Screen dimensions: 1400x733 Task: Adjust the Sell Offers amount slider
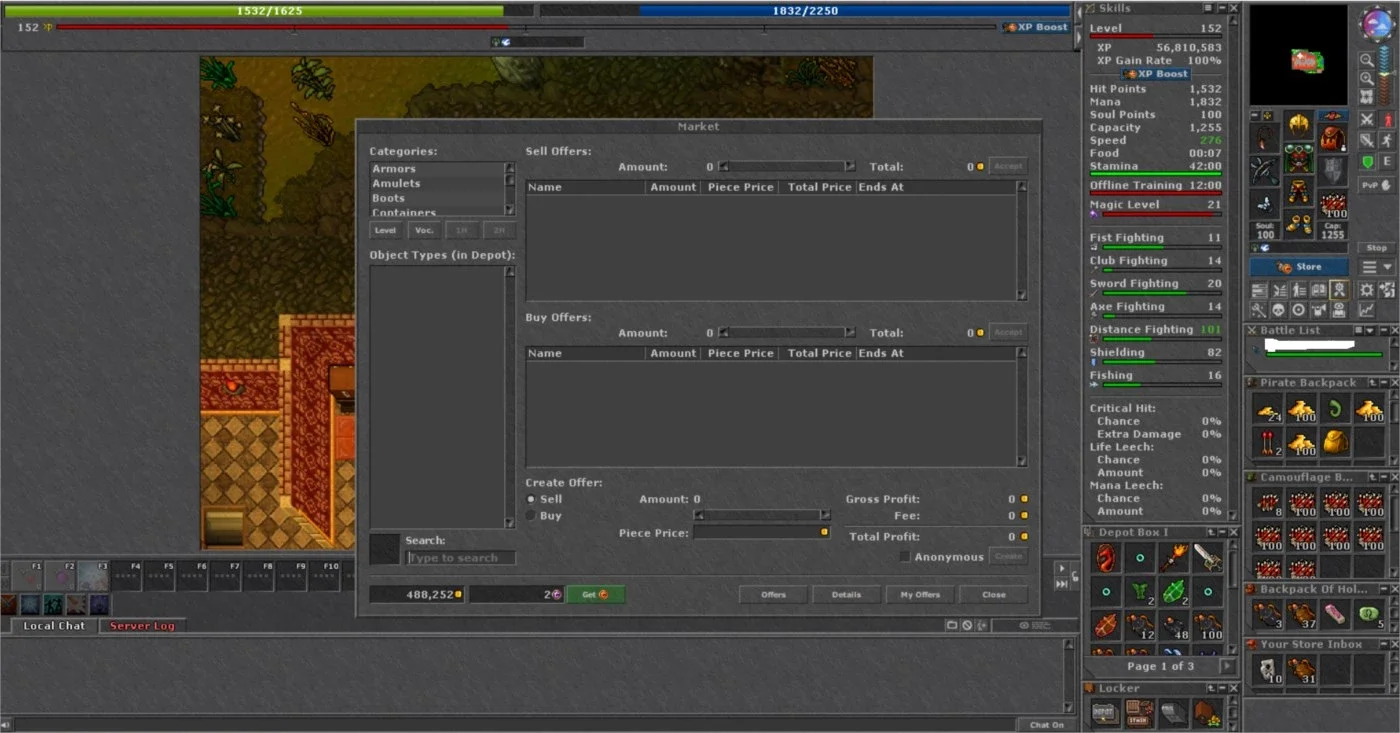pos(787,167)
